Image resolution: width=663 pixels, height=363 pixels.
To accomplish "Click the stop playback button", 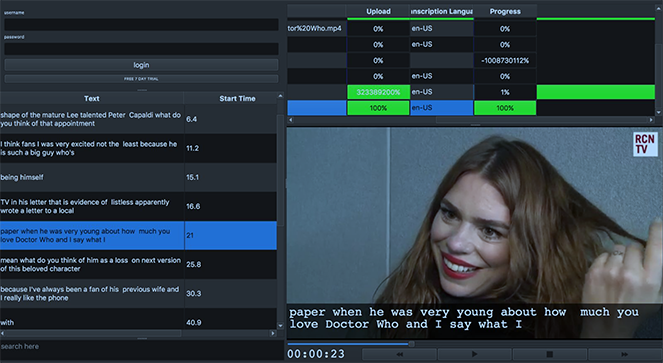I will (x=550, y=354).
